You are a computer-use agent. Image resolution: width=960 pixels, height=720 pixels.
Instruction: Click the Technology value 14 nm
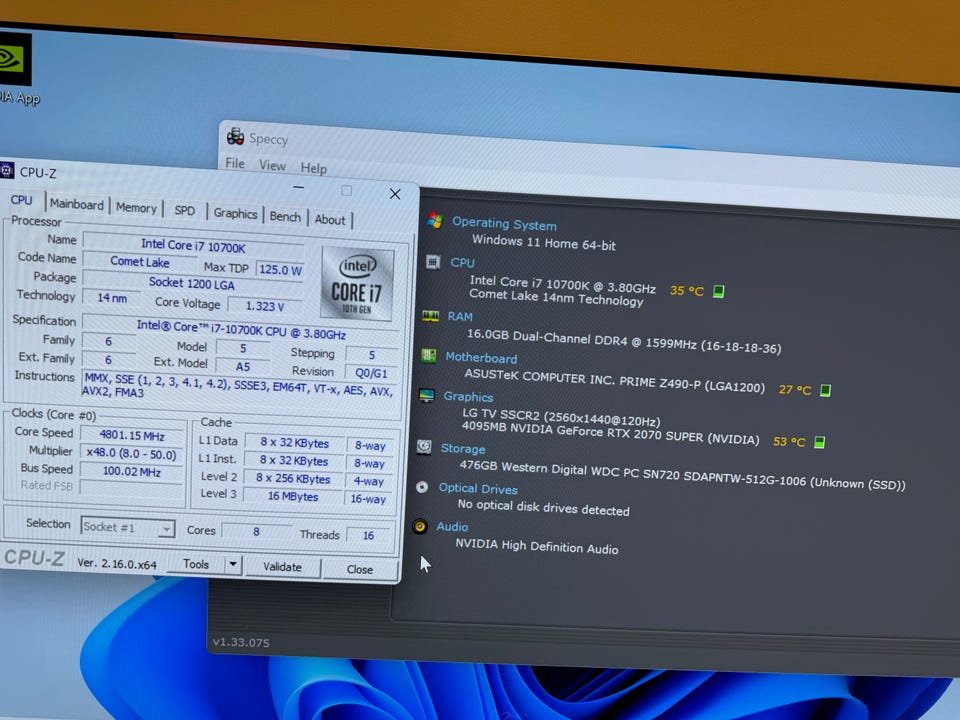[x=112, y=298]
